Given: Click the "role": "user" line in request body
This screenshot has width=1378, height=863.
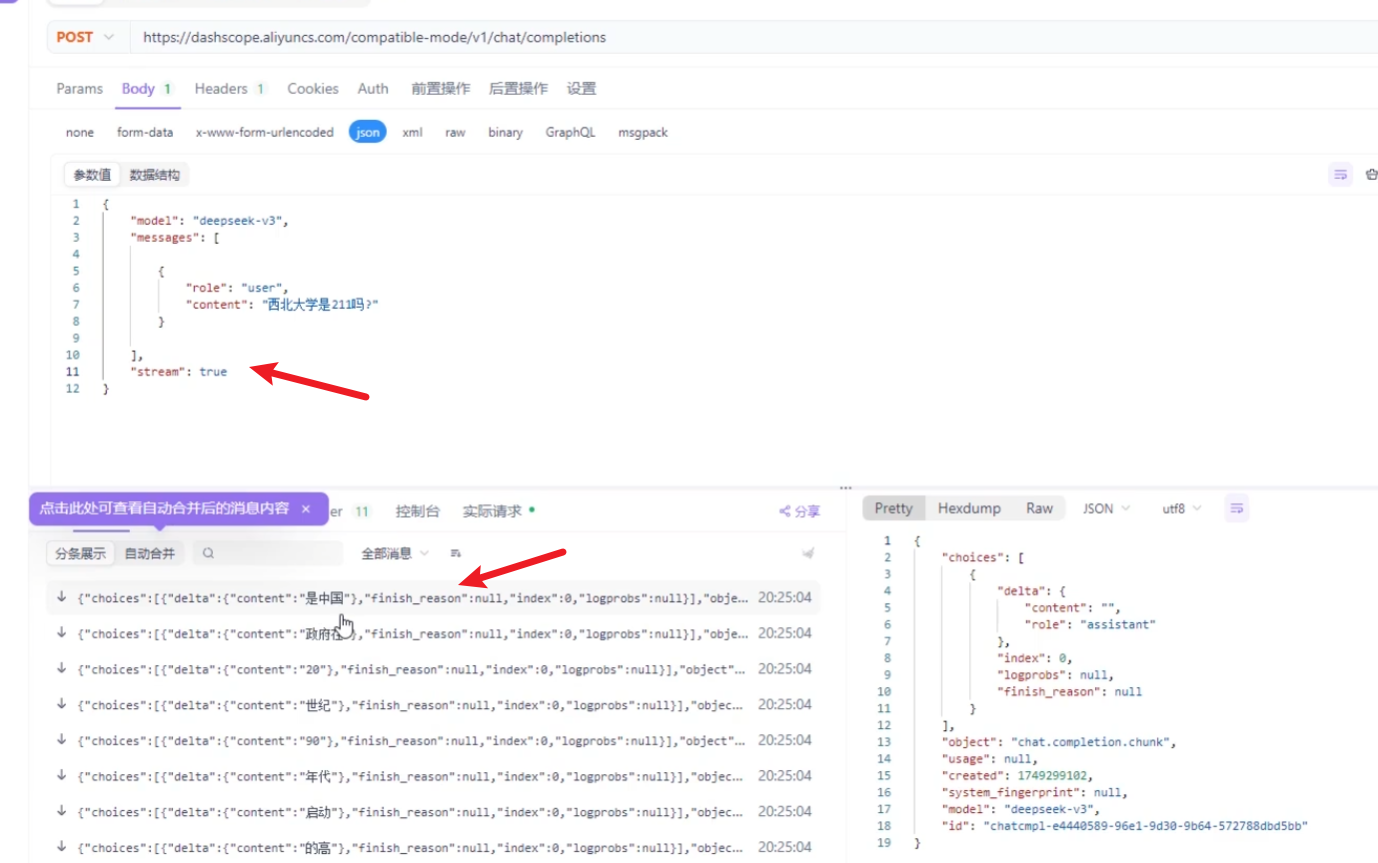Looking at the screenshot, I should [x=237, y=288].
